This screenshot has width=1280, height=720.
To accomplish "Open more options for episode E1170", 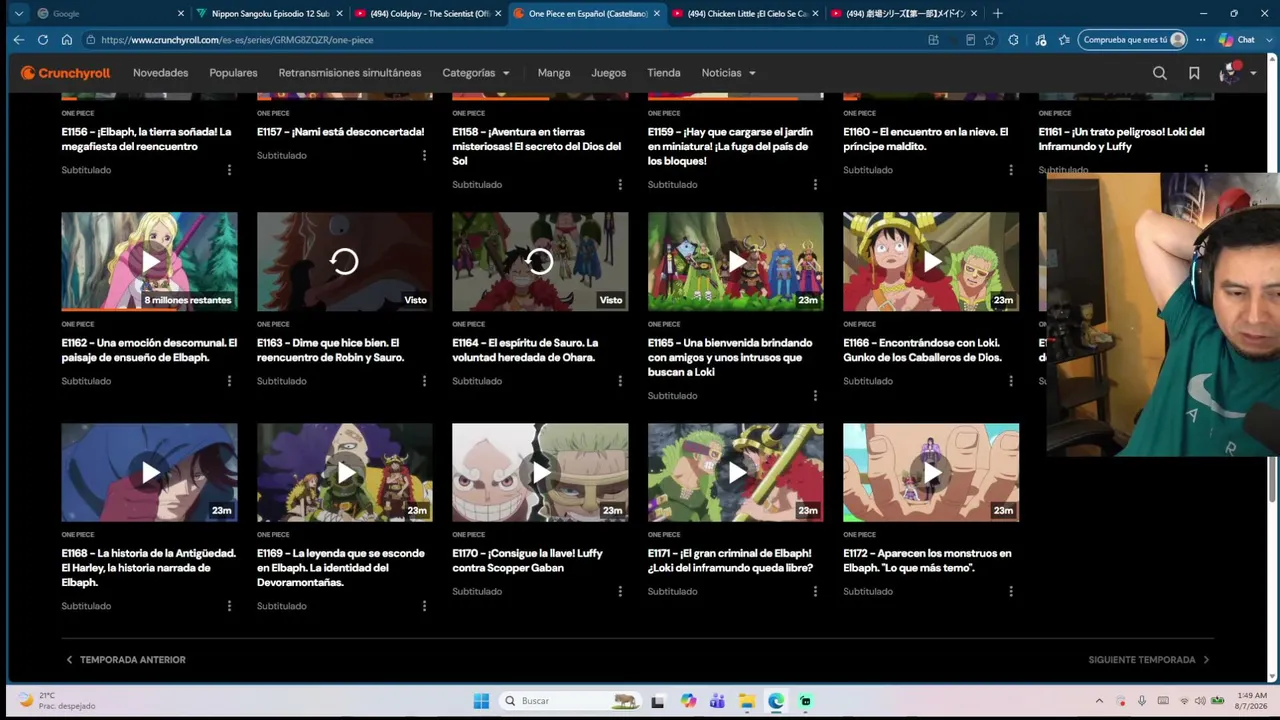I will pos(620,591).
